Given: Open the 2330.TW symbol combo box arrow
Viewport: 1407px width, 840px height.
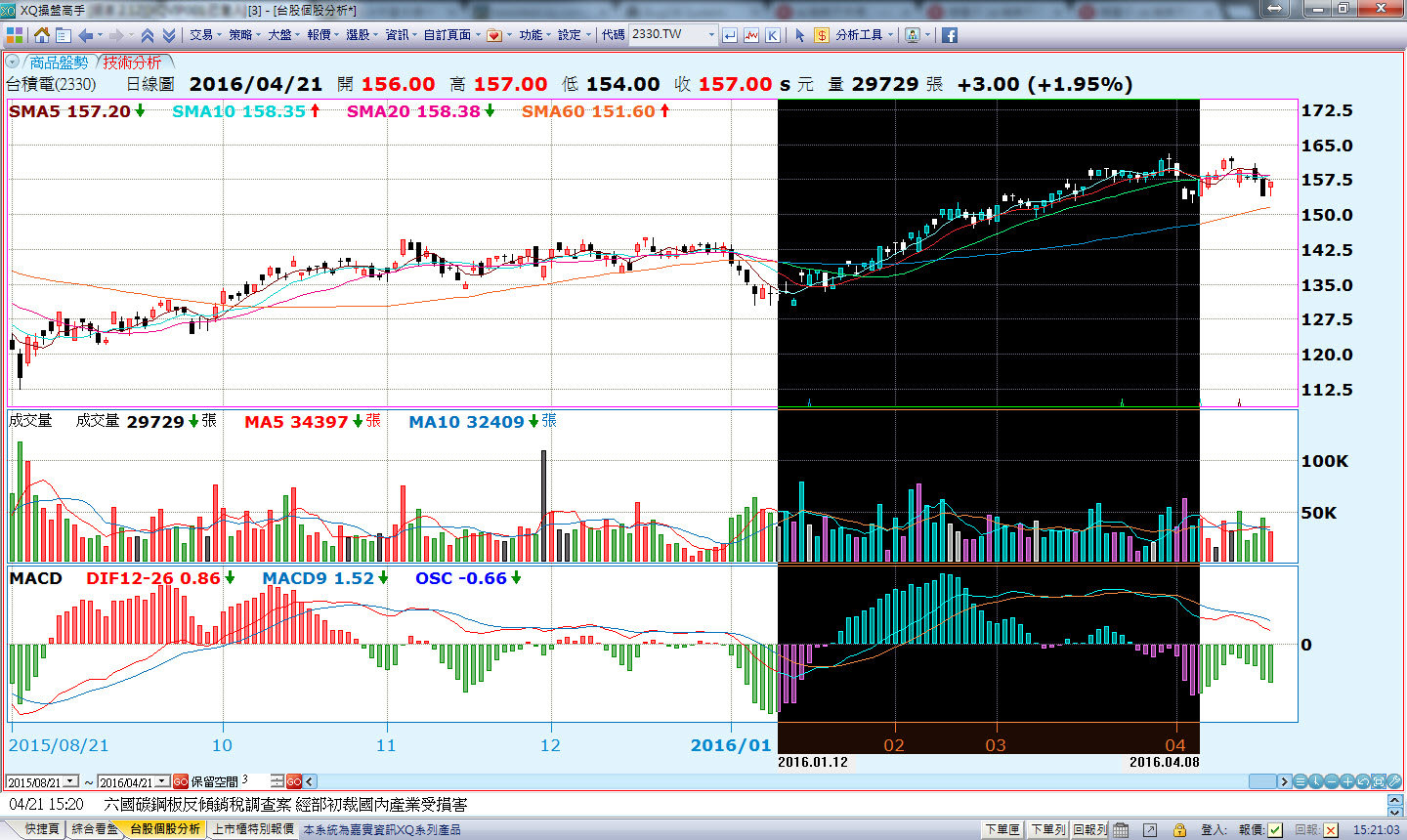Looking at the screenshot, I should [710, 34].
